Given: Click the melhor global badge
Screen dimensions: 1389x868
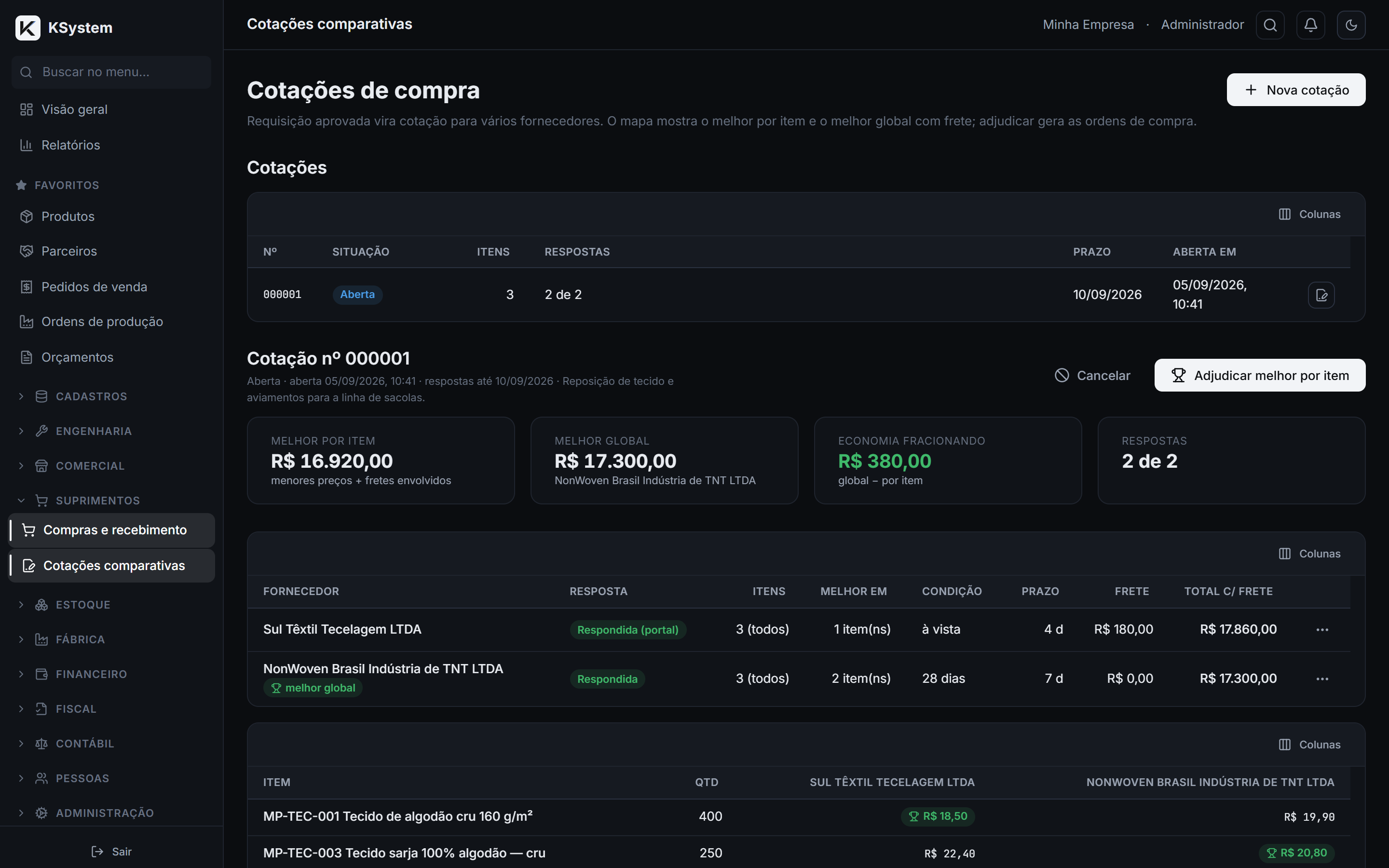Looking at the screenshot, I should (x=313, y=688).
